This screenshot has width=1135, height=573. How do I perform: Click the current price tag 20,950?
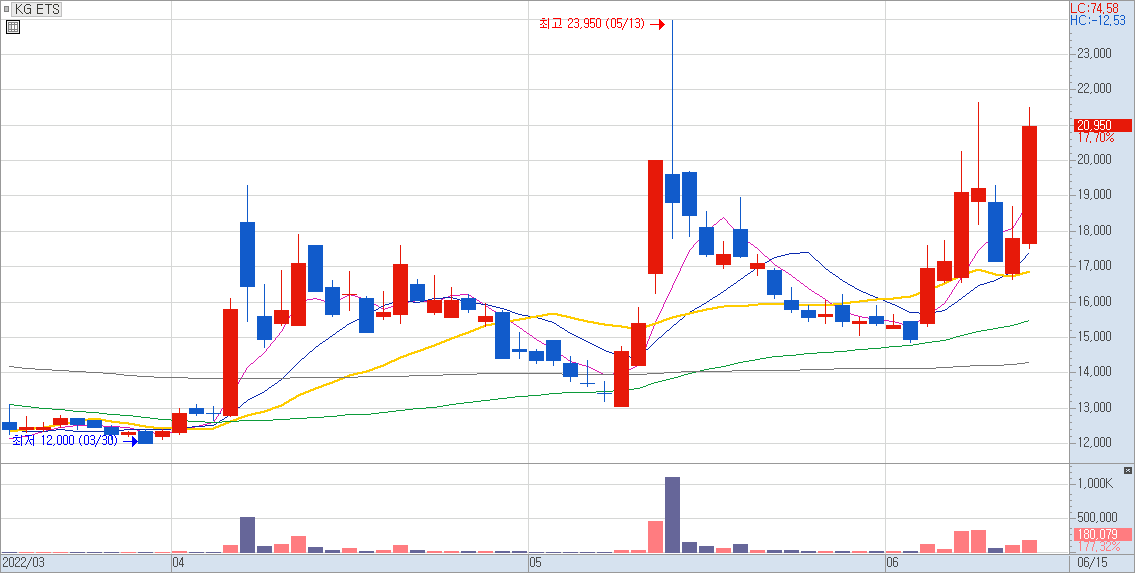[1103, 126]
